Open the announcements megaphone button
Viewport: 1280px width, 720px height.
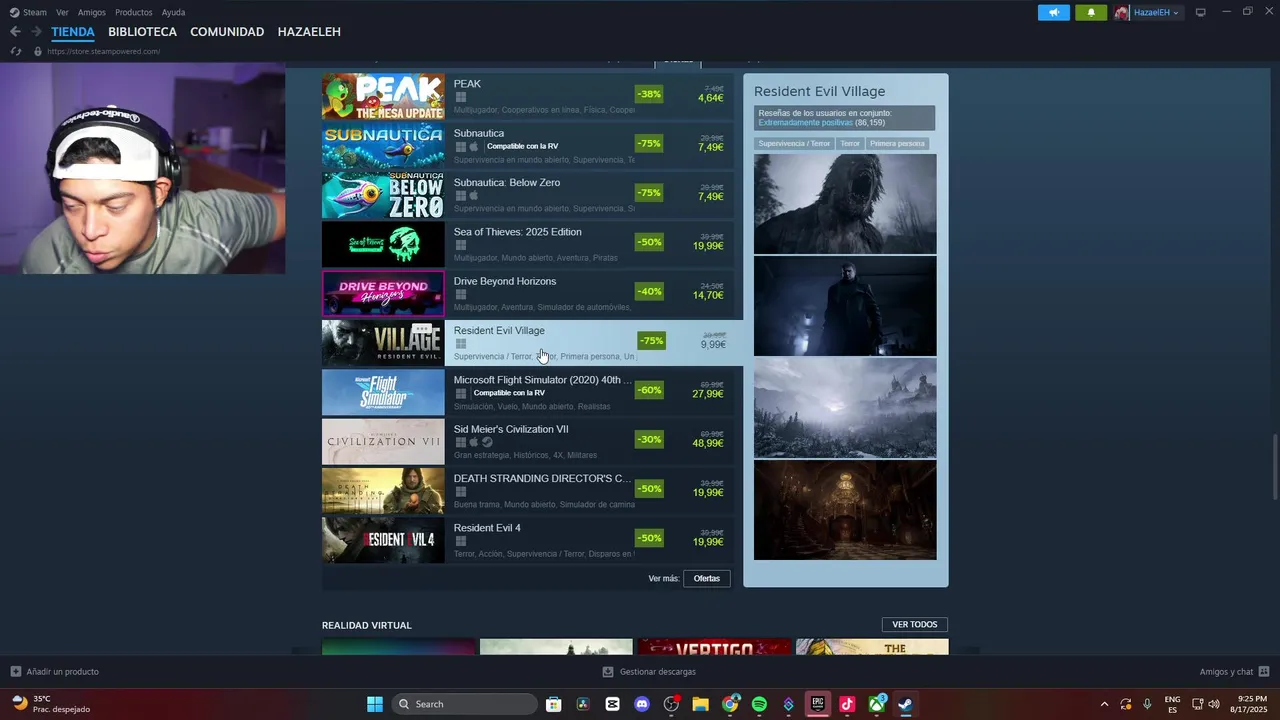(1054, 12)
